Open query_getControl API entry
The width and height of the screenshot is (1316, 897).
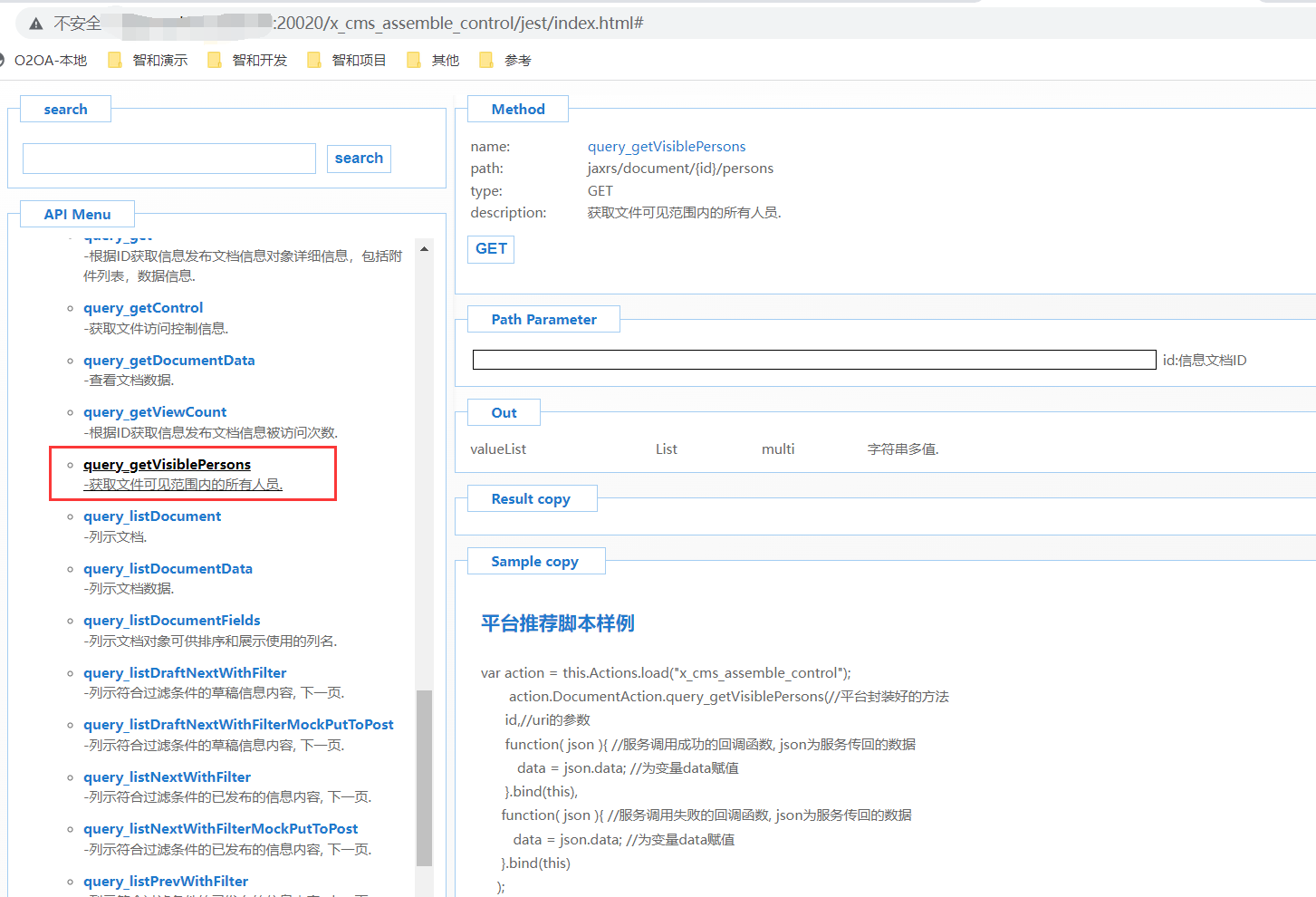tap(143, 308)
